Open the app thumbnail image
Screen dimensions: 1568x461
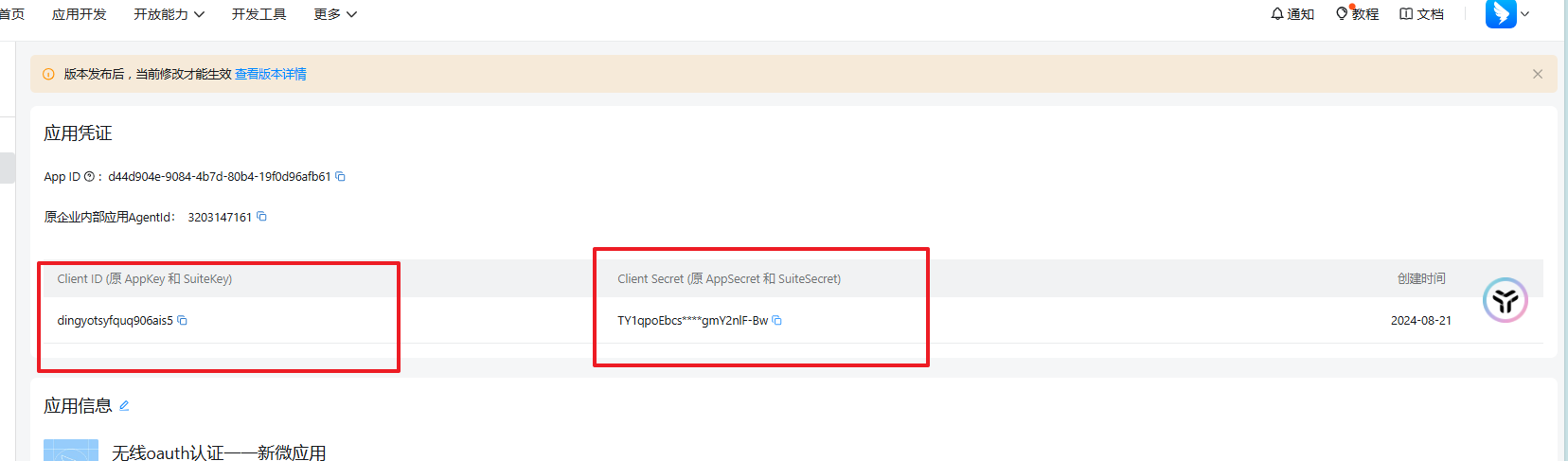pyautogui.click(x=71, y=450)
